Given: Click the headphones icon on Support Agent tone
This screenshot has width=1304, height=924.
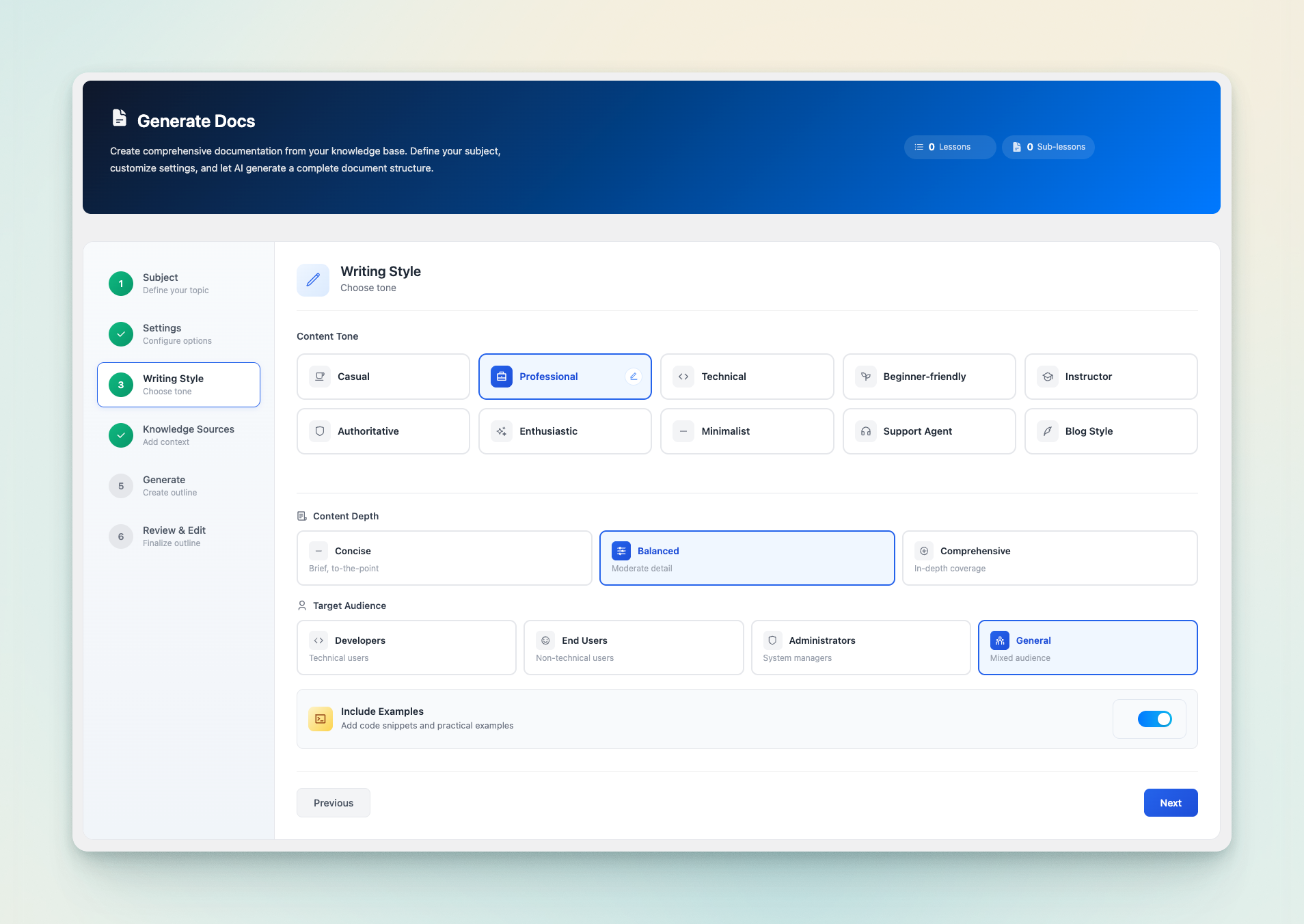Looking at the screenshot, I should pyautogui.click(x=865, y=431).
